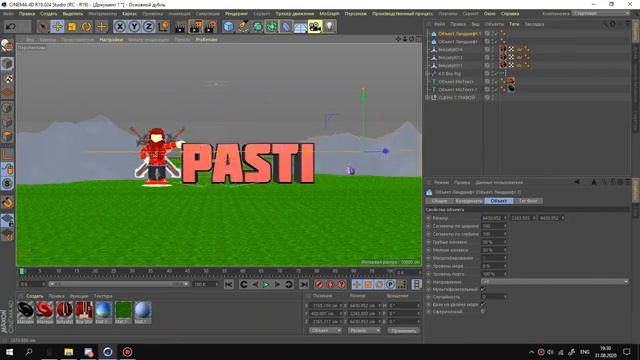Click the Уровень моря stepper arrows
This screenshot has width=640, height=360.
(x=505, y=266)
